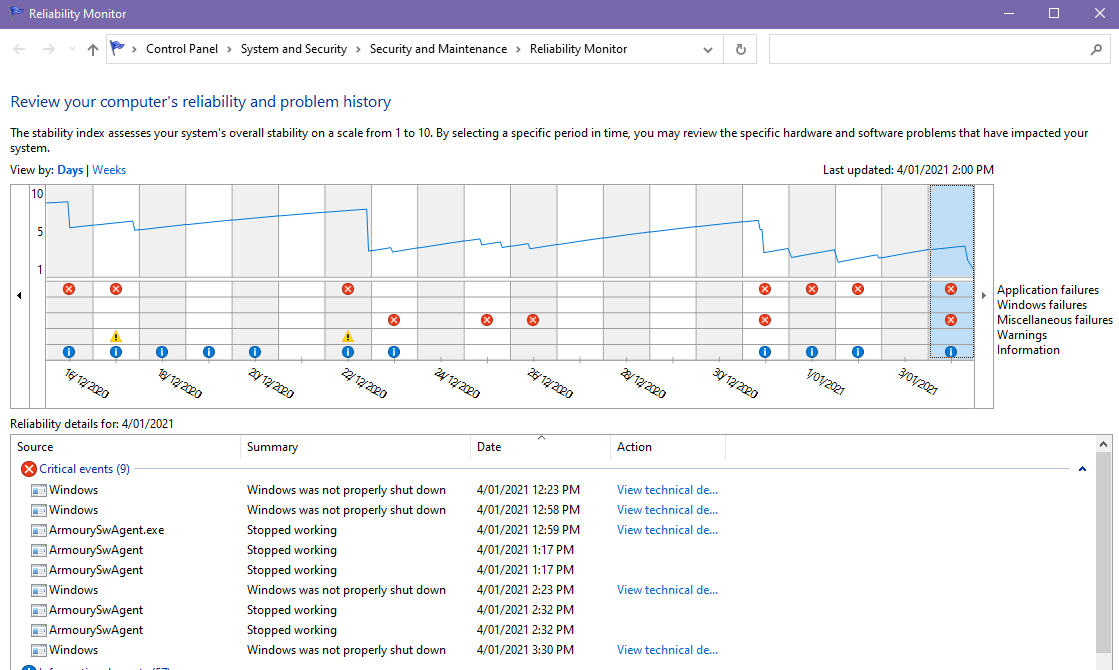The height and width of the screenshot is (670, 1119).
Task: Click the Source column header
Action: (x=36, y=447)
